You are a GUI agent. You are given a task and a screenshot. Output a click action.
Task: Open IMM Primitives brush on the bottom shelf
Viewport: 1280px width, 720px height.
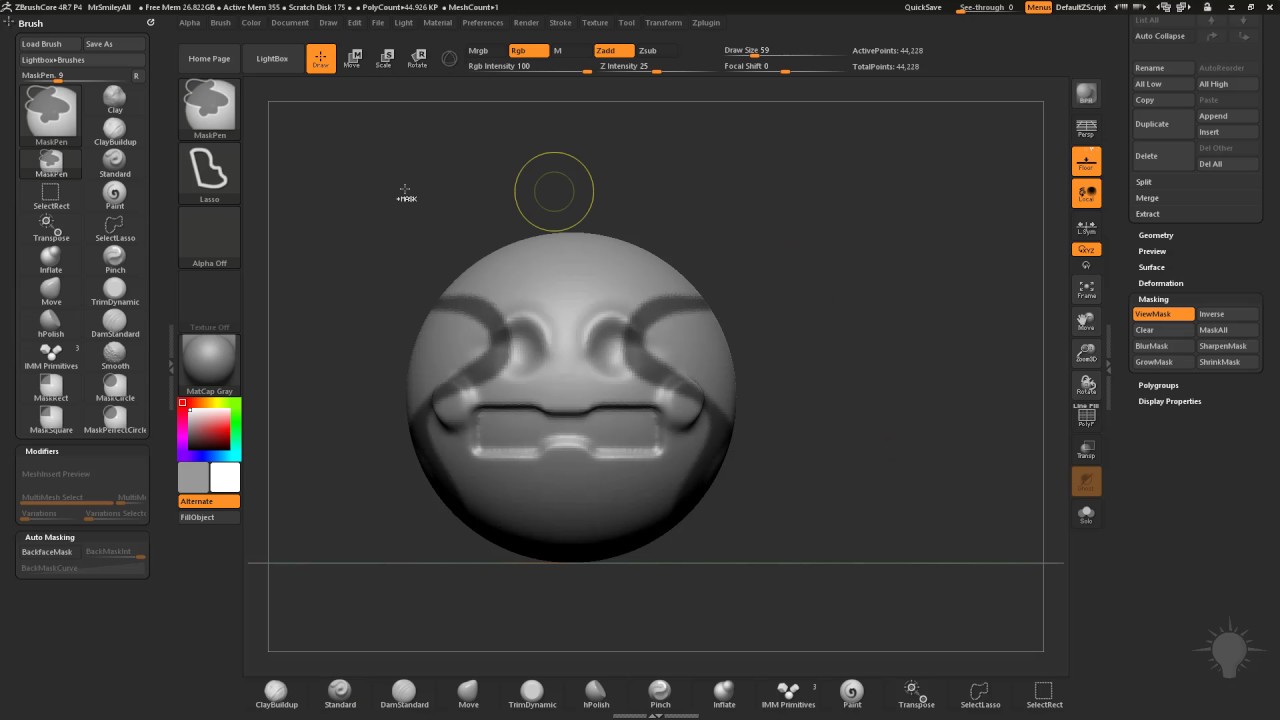788,694
